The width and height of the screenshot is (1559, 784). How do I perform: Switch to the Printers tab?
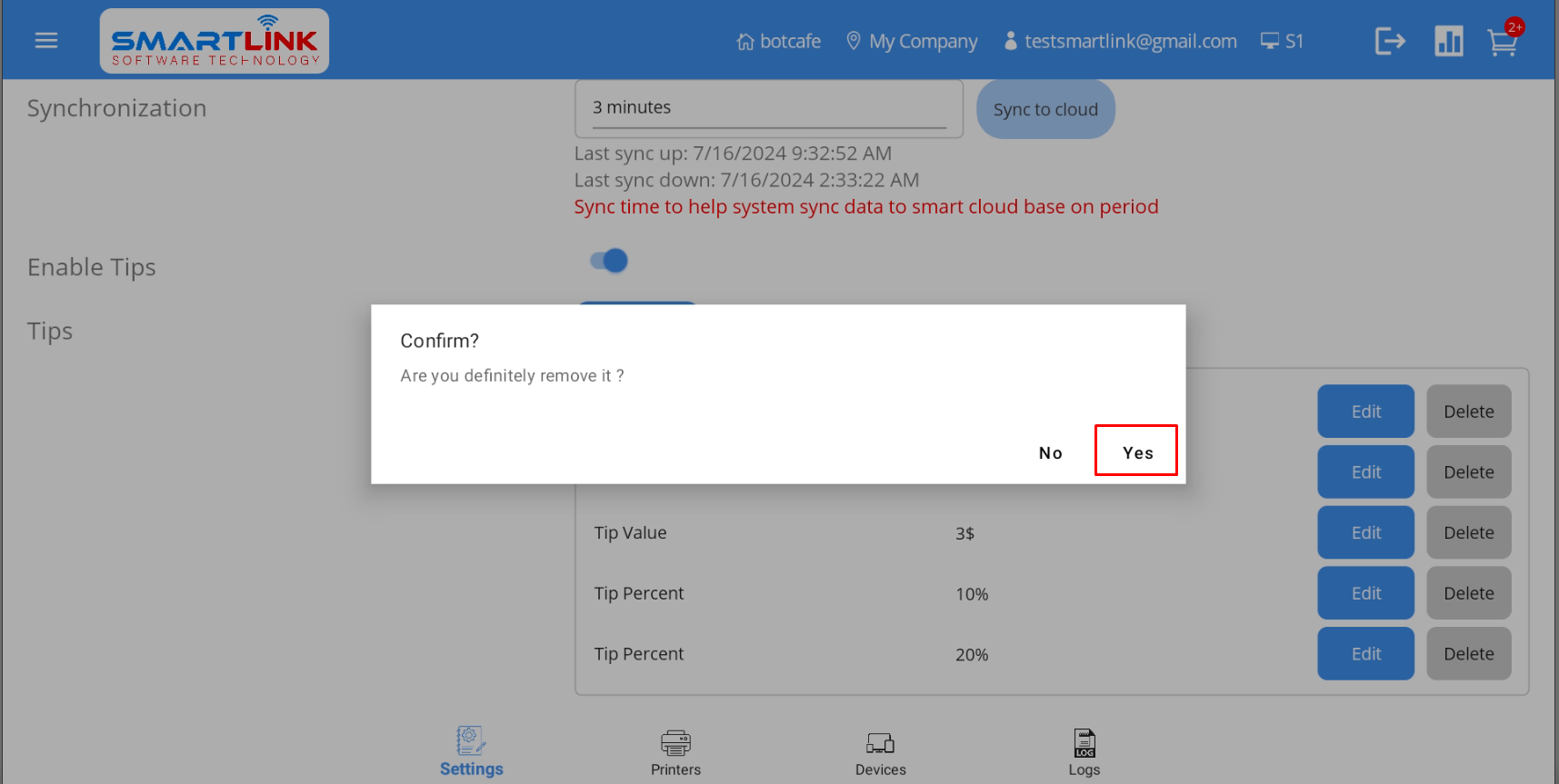[x=675, y=751]
